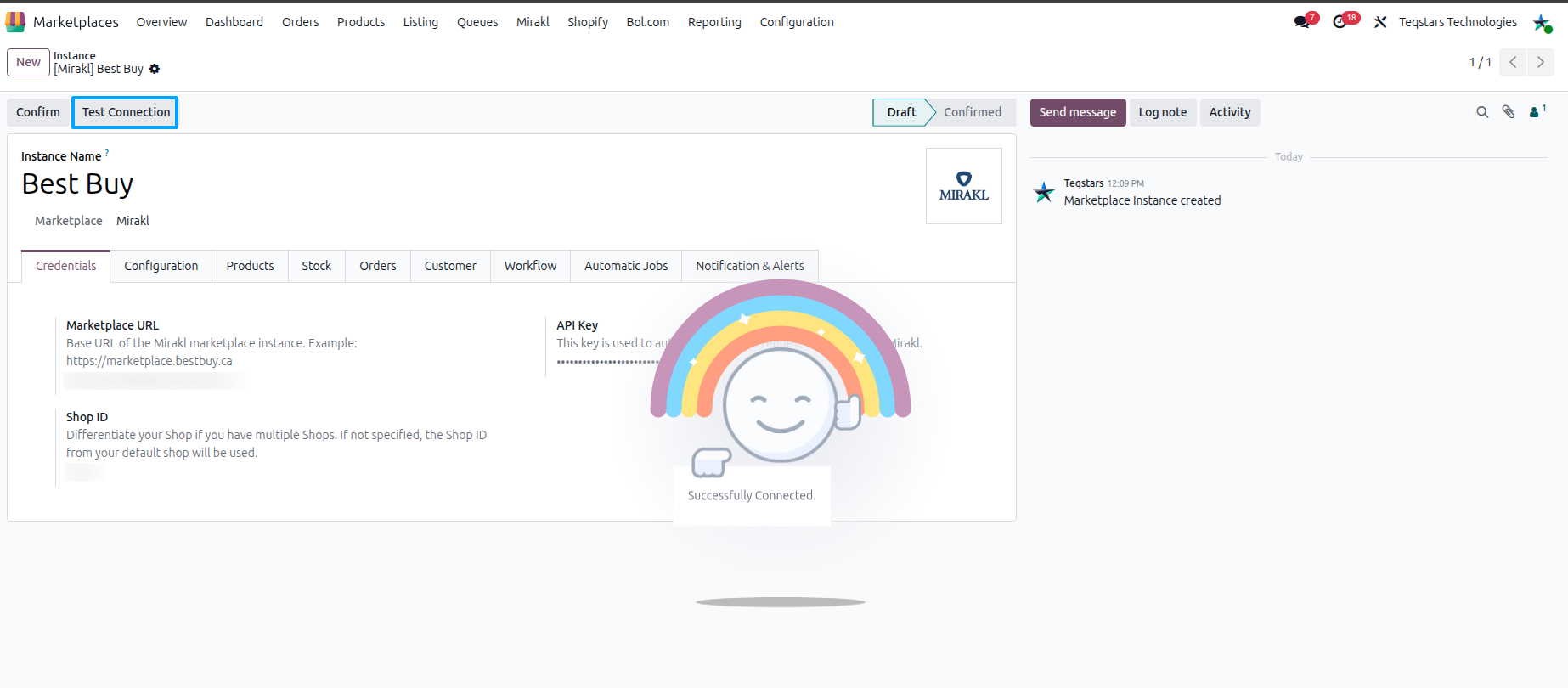Screen dimensions: 1568x688
Task: Switch to the Stock tab
Action: (317, 266)
